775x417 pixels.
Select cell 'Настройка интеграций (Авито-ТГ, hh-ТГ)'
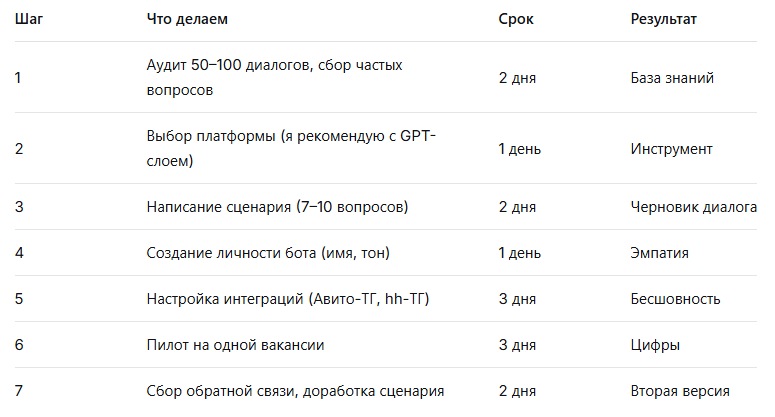288,299
